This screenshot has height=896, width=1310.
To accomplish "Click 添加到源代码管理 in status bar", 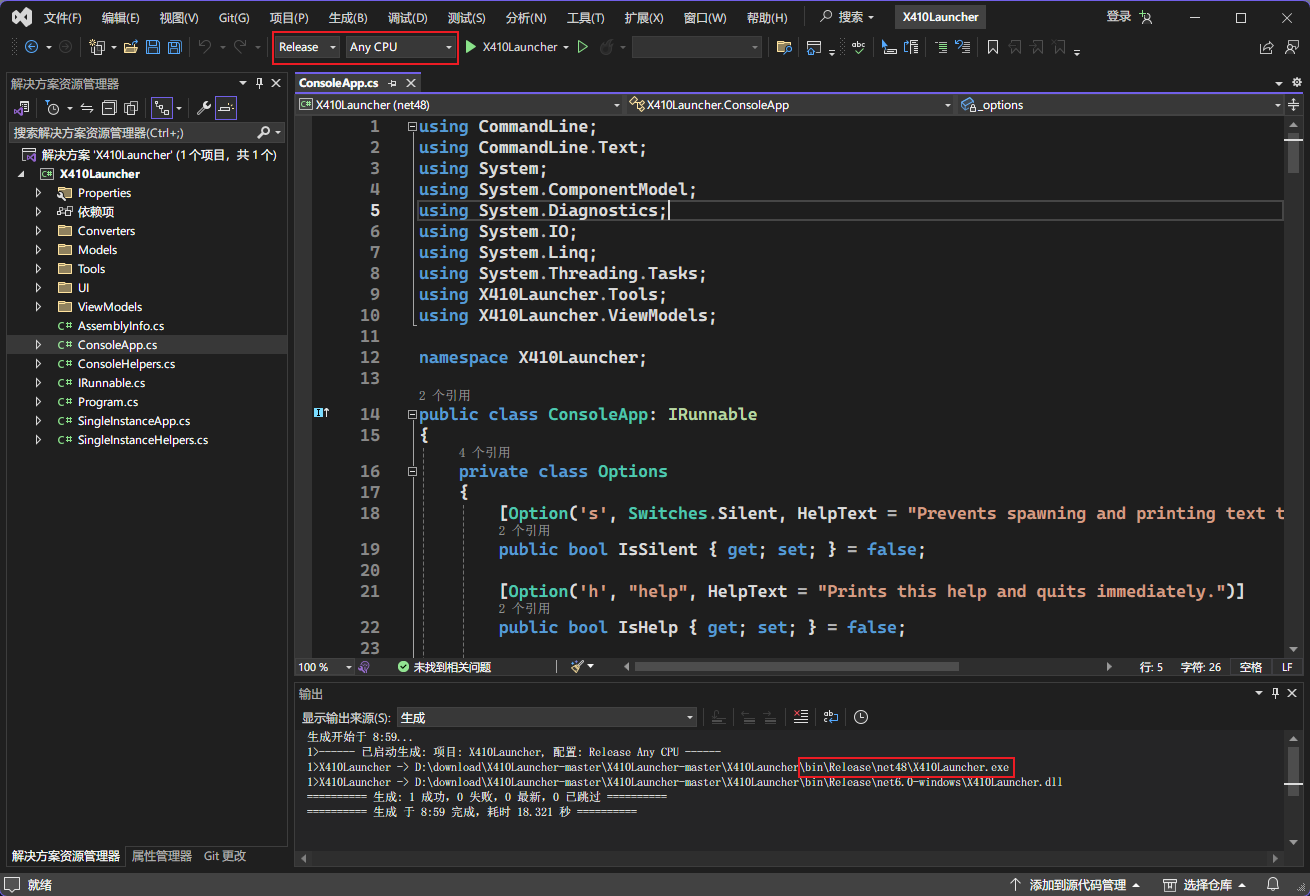I will 1076,885.
